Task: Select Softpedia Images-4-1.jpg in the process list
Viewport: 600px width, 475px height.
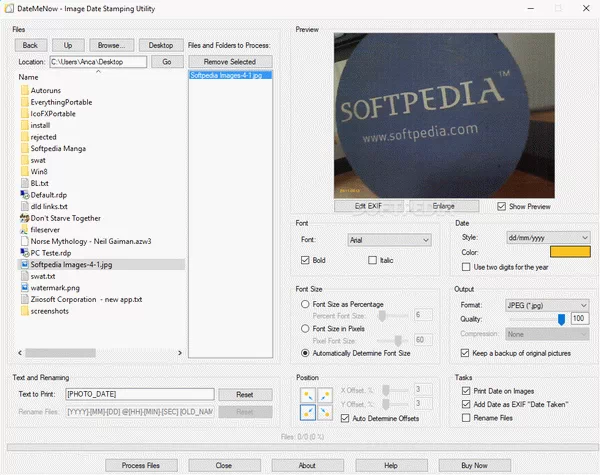Action: click(223, 75)
